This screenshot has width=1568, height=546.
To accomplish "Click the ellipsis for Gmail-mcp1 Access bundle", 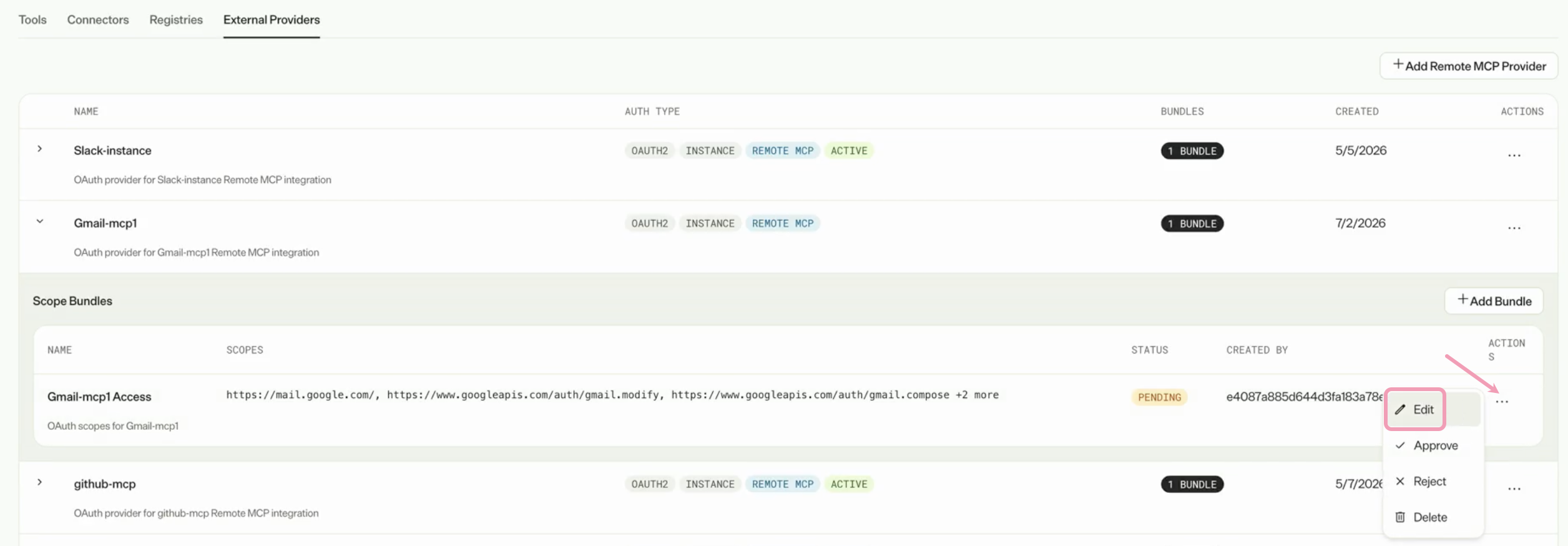I will pyautogui.click(x=1502, y=401).
